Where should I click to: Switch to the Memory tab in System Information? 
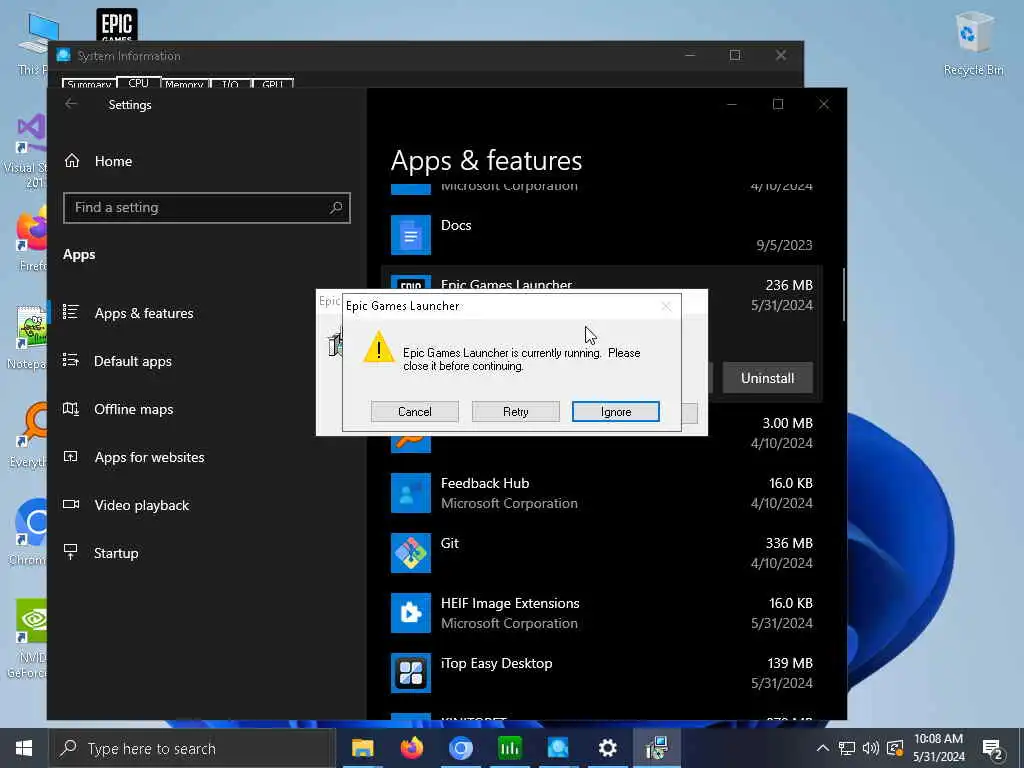[184, 84]
